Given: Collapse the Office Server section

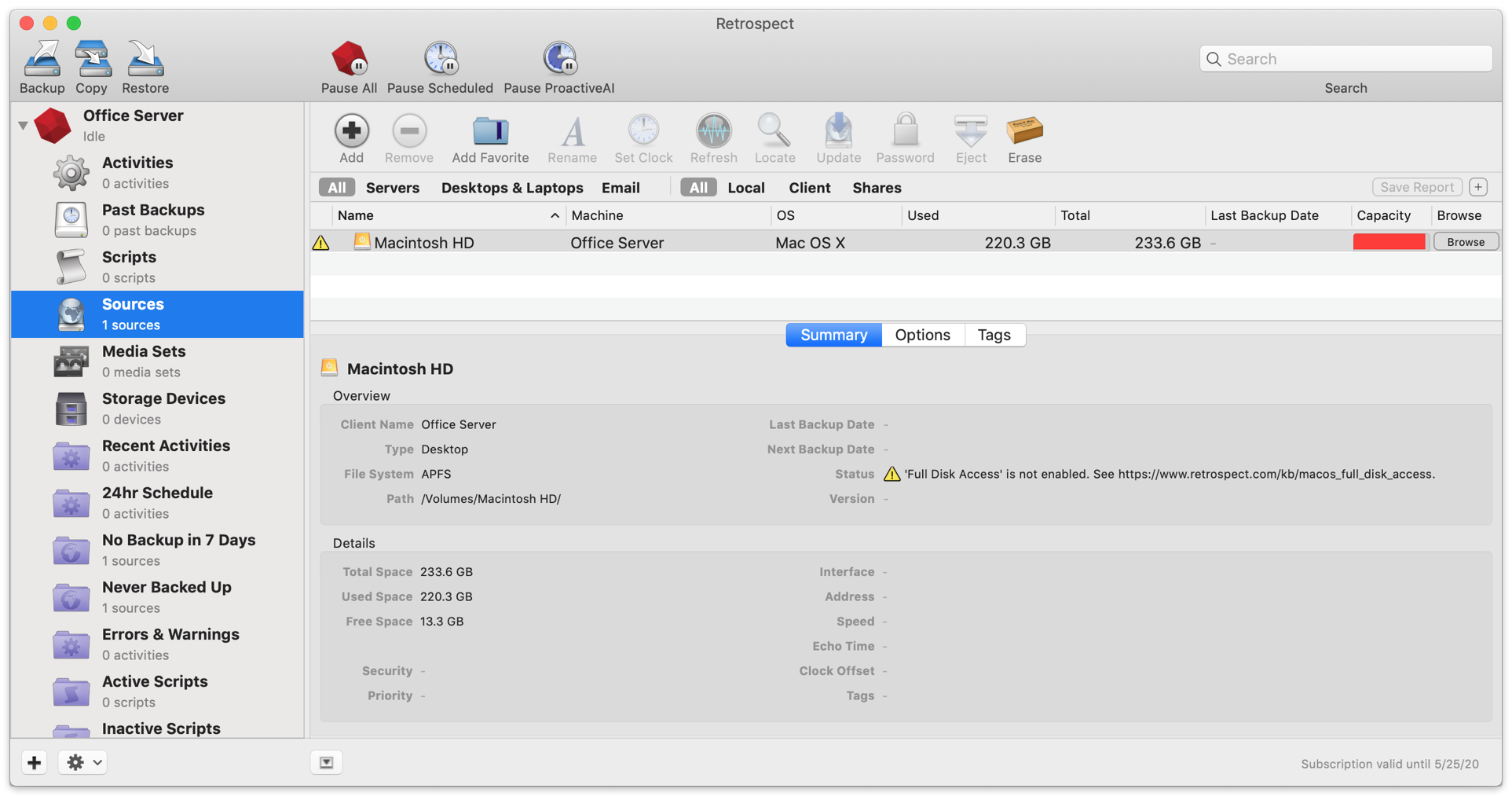Looking at the screenshot, I should [23, 124].
